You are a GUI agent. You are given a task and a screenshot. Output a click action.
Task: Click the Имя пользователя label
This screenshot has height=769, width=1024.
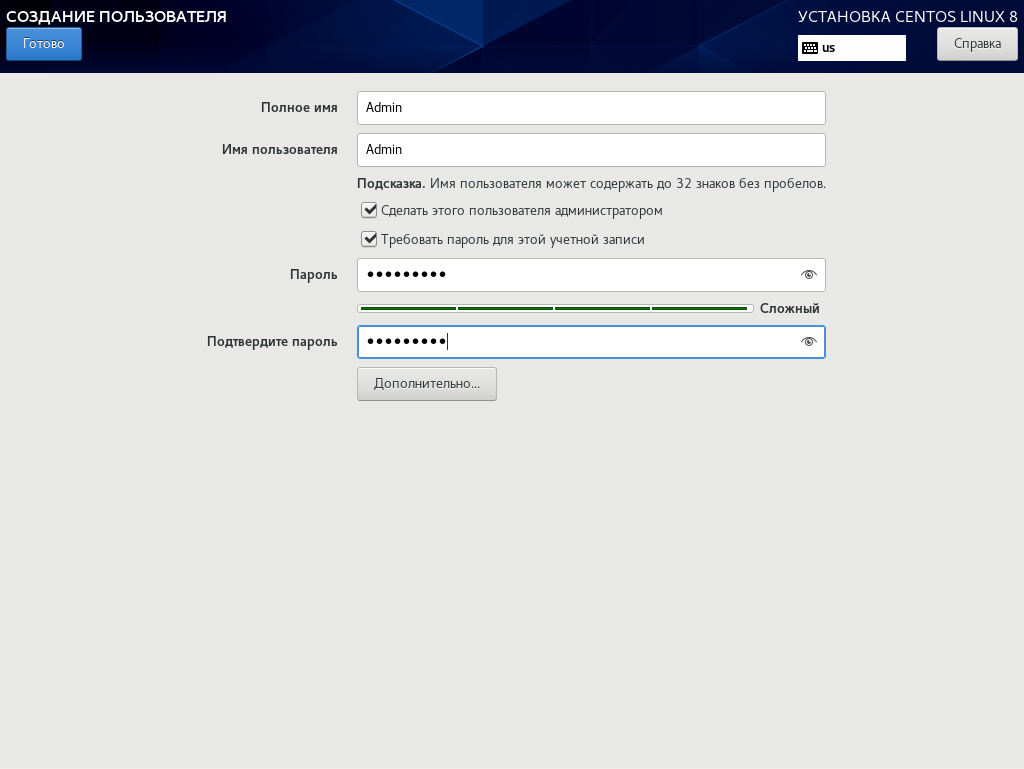280,149
